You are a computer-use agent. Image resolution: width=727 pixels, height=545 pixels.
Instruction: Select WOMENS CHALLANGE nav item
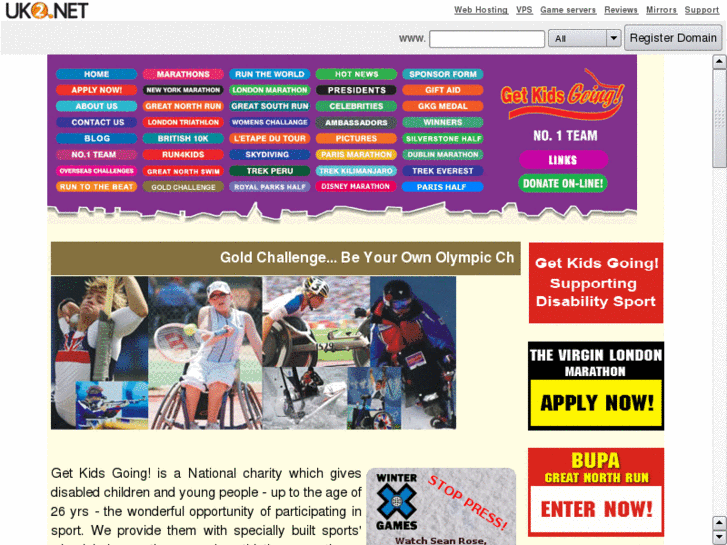coord(269,122)
